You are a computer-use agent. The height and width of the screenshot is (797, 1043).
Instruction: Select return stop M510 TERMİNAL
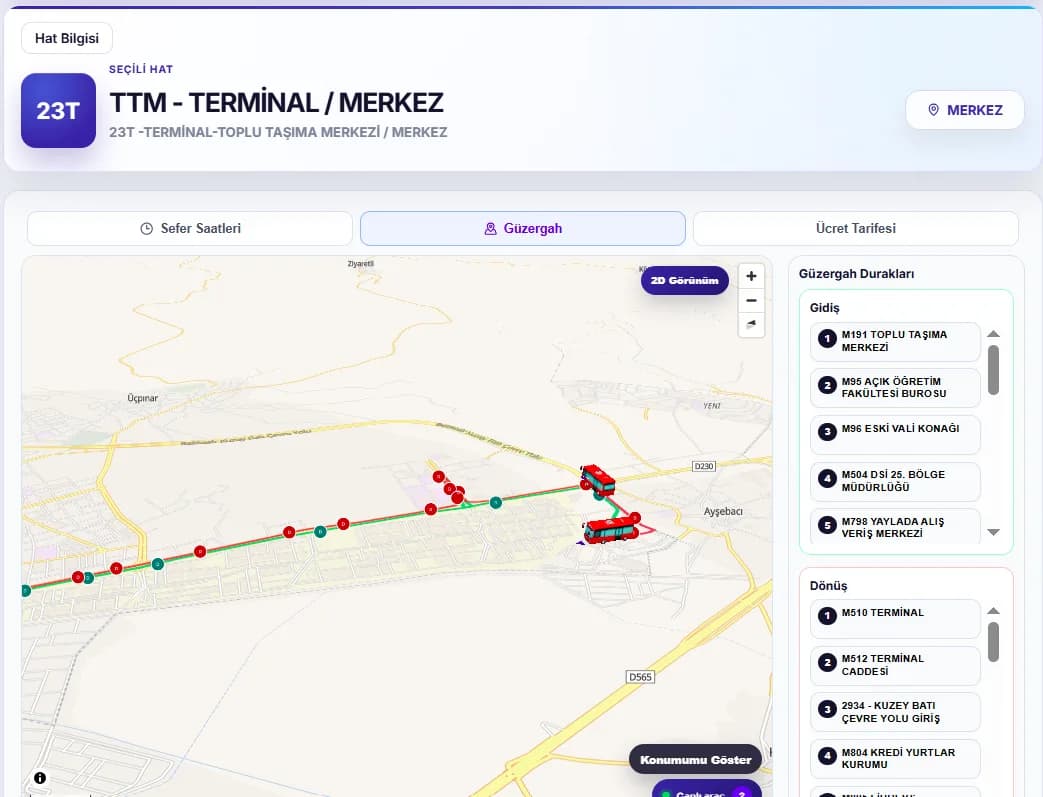[x=895, y=619]
